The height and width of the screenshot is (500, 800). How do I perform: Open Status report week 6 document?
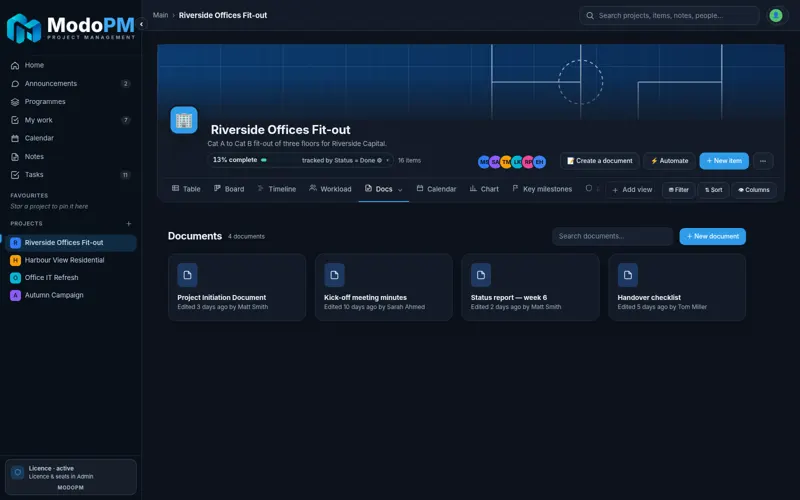tap(530, 287)
